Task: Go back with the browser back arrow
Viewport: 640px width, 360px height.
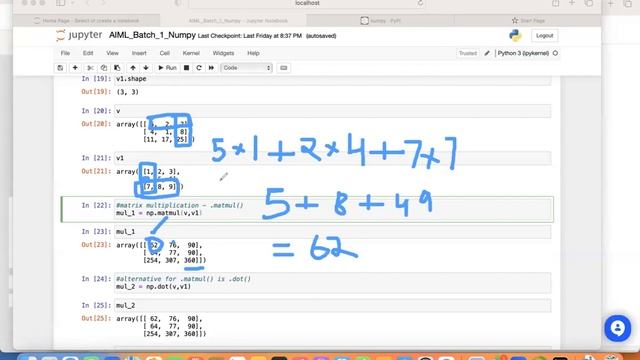Action: [x=87, y=3]
